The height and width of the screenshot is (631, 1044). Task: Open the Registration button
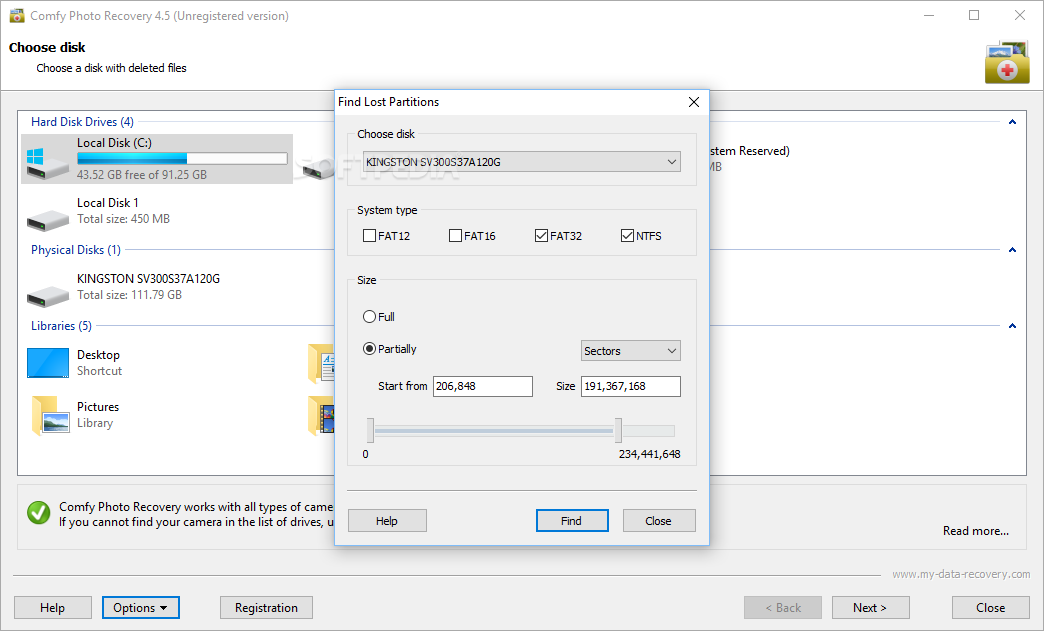266,608
